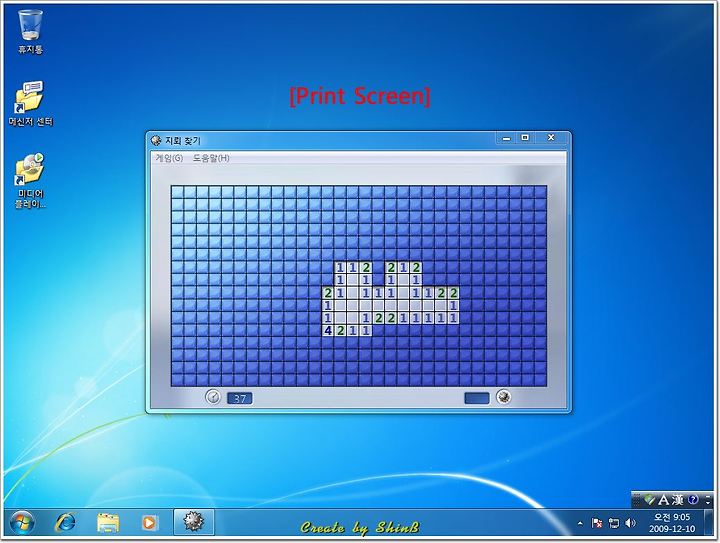This screenshot has width=720, height=543.
Task: Open Windows Media Player taskbar icon
Action: point(149,523)
